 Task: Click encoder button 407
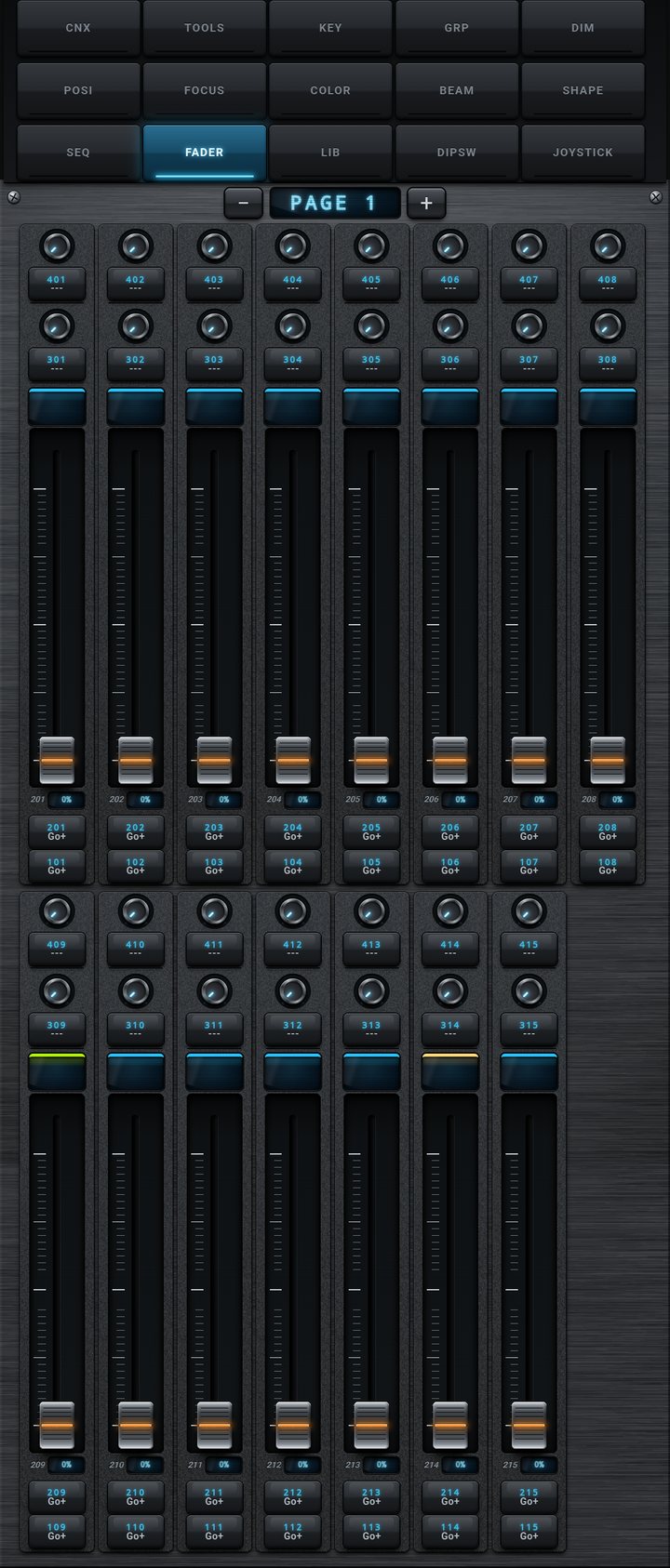[x=529, y=284]
